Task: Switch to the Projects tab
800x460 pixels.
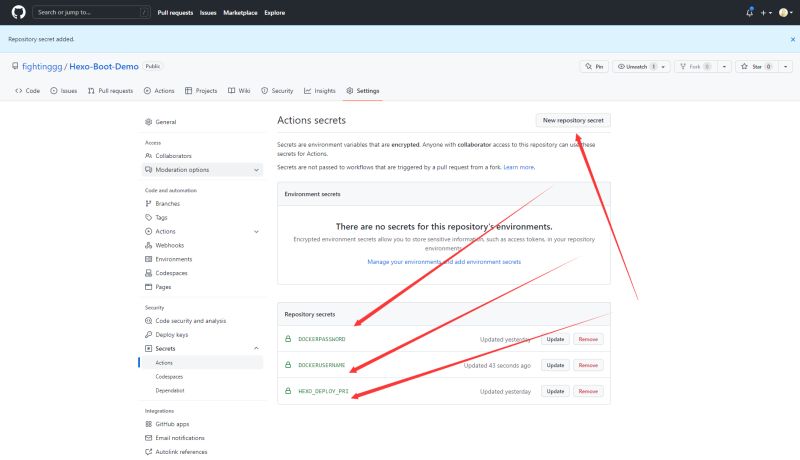Action: point(201,91)
